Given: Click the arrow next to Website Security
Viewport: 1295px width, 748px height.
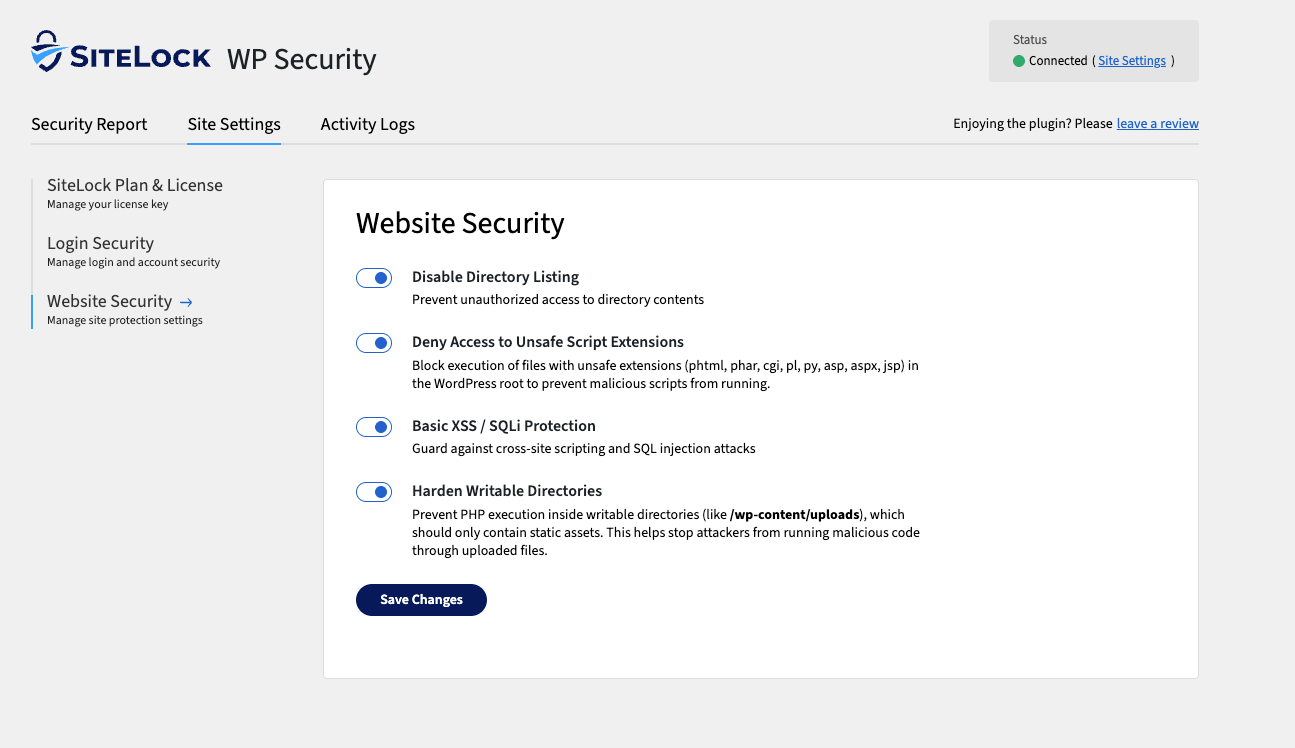Looking at the screenshot, I should coord(186,301).
